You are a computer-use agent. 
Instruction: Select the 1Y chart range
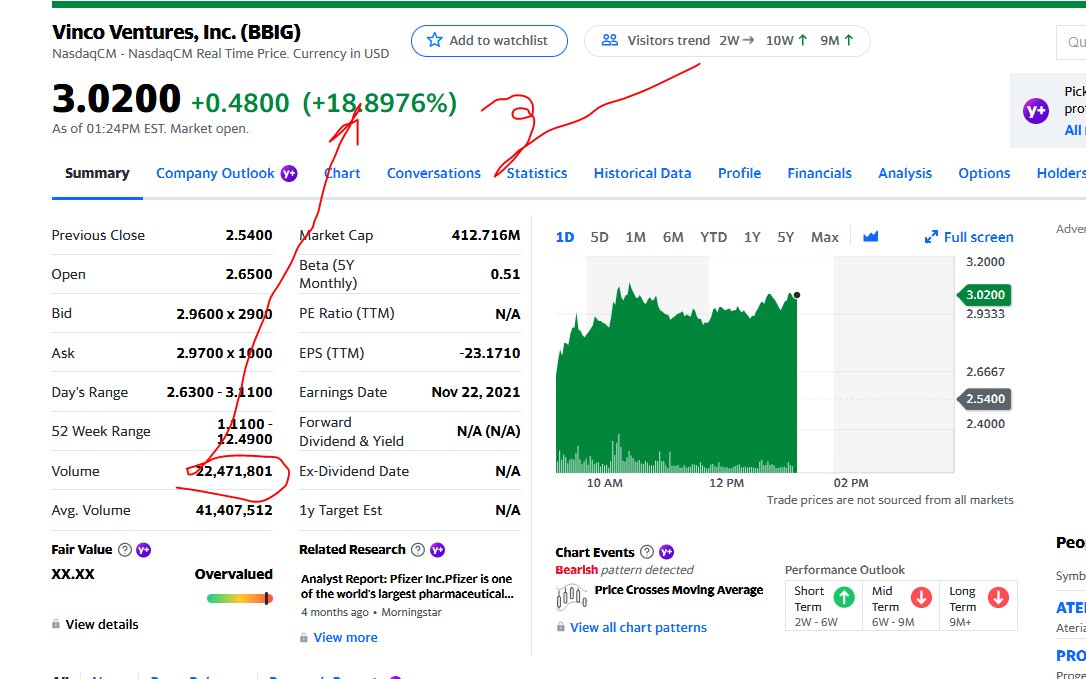[752, 237]
